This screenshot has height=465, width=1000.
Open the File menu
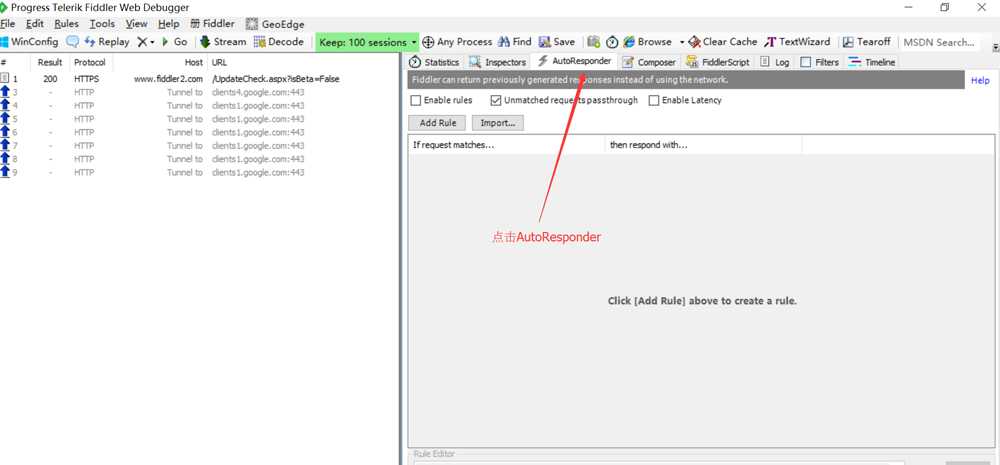[8, 24]
